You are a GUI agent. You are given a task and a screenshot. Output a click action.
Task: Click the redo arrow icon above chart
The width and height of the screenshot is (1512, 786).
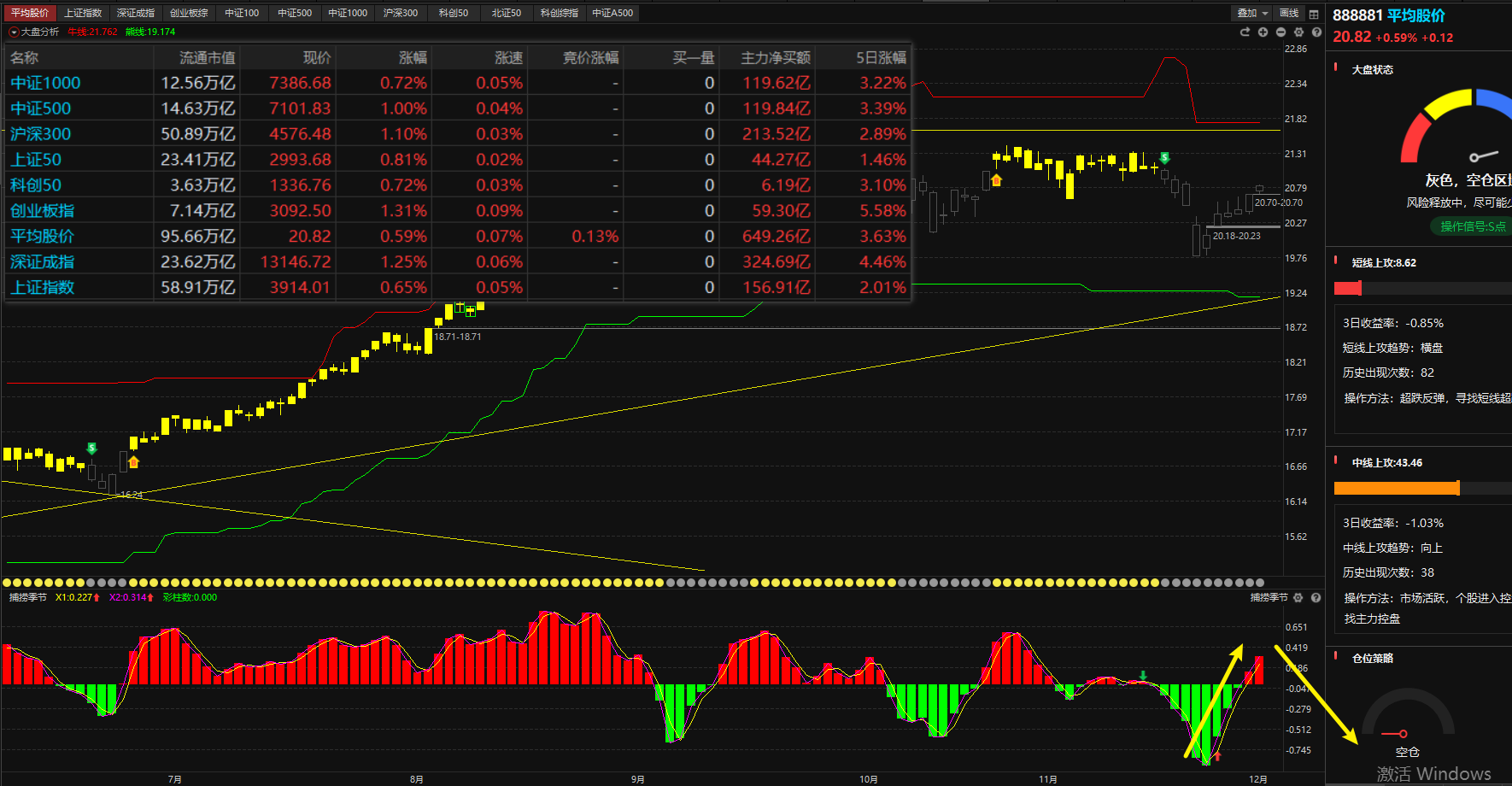pyautogui.click(x=1245, y=32)
